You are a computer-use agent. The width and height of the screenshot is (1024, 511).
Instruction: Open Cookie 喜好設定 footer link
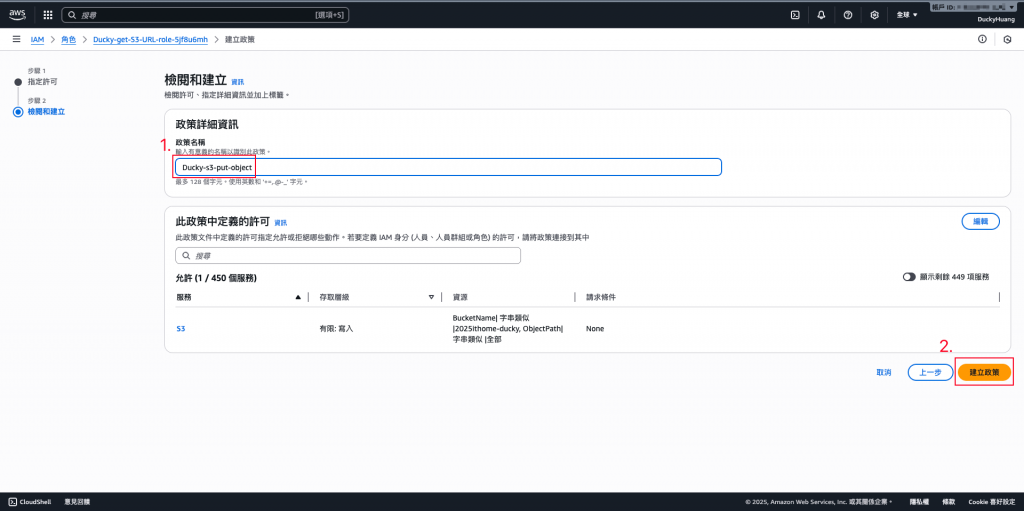click(991, 502)
